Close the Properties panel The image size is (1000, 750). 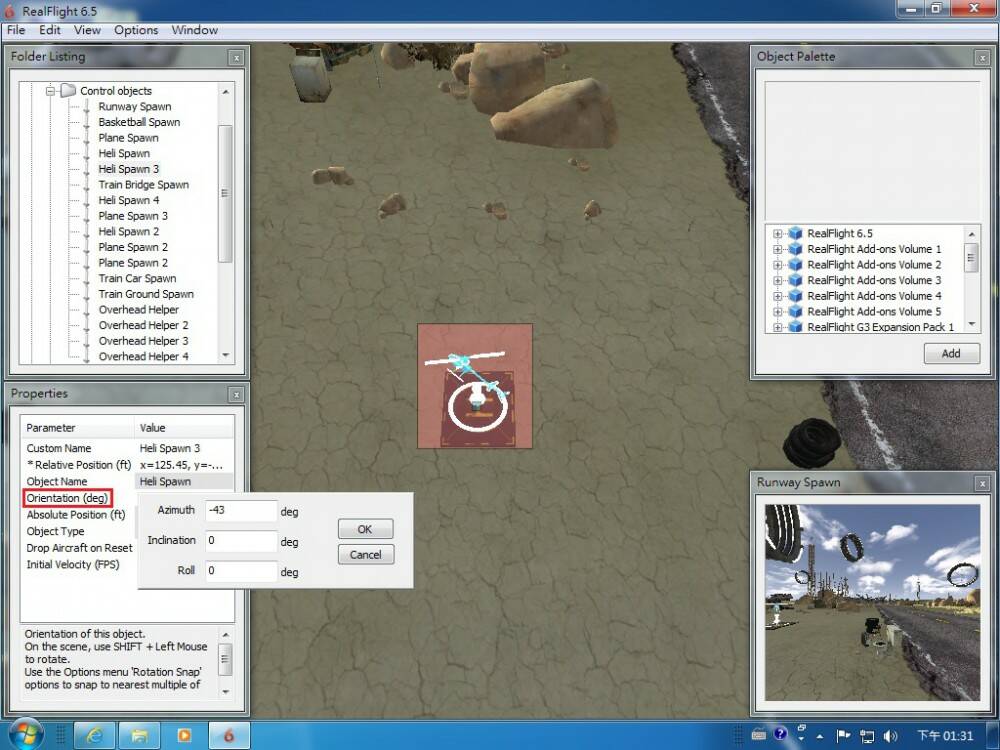(x=237, y=395)
